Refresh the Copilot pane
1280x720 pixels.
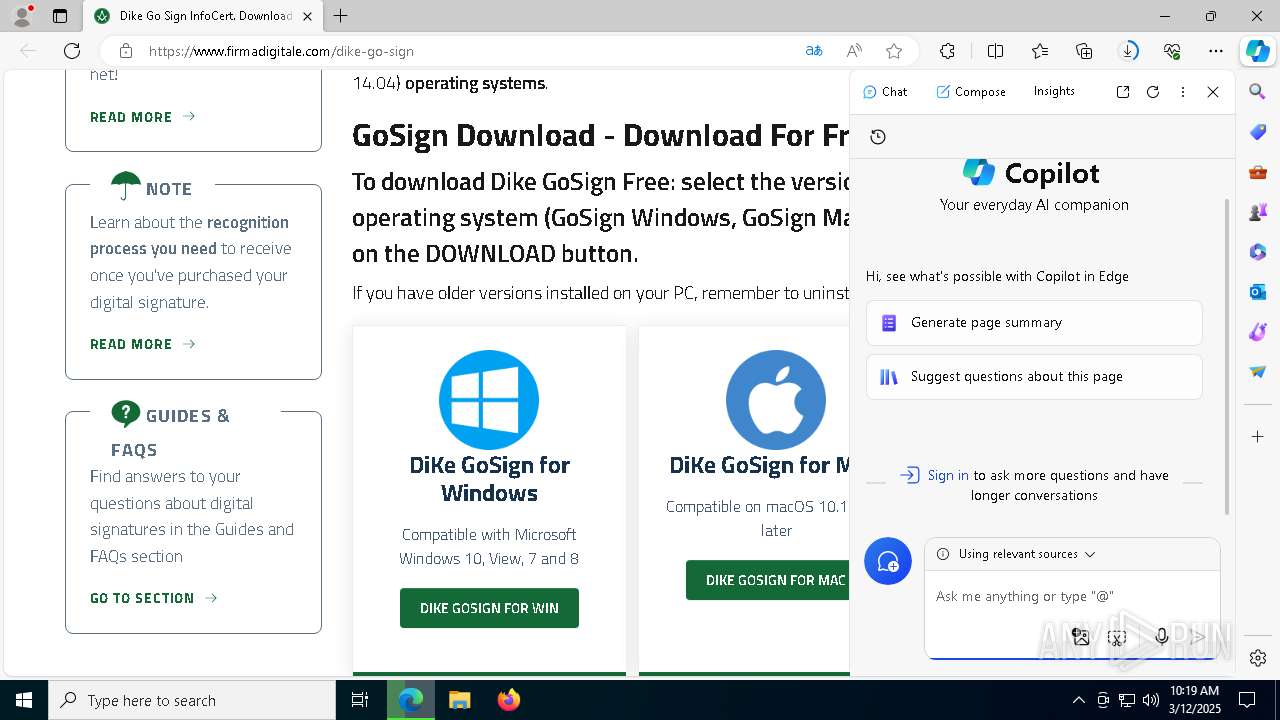1153,92
